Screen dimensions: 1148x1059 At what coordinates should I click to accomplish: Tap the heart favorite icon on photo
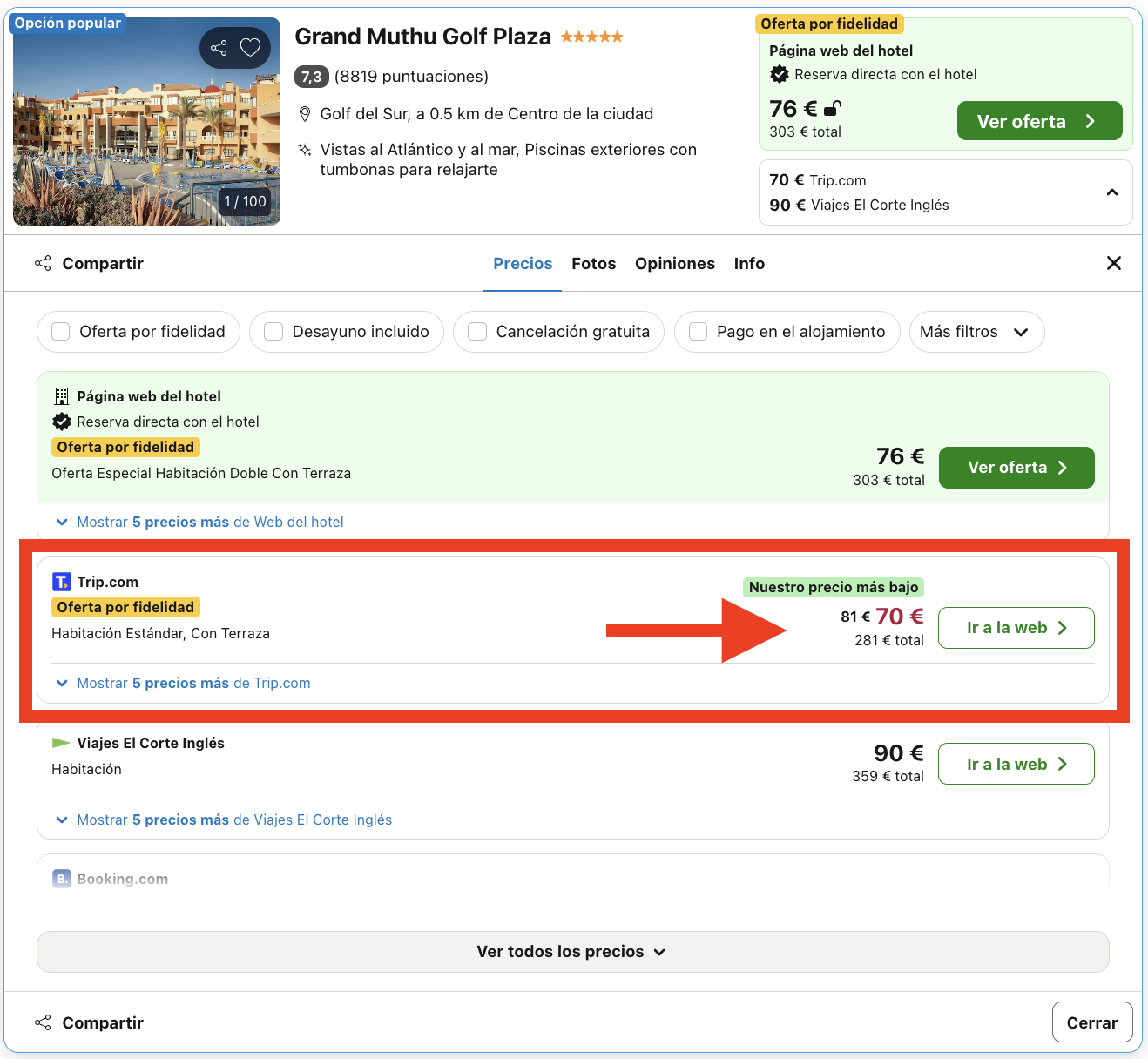point(251,48)
